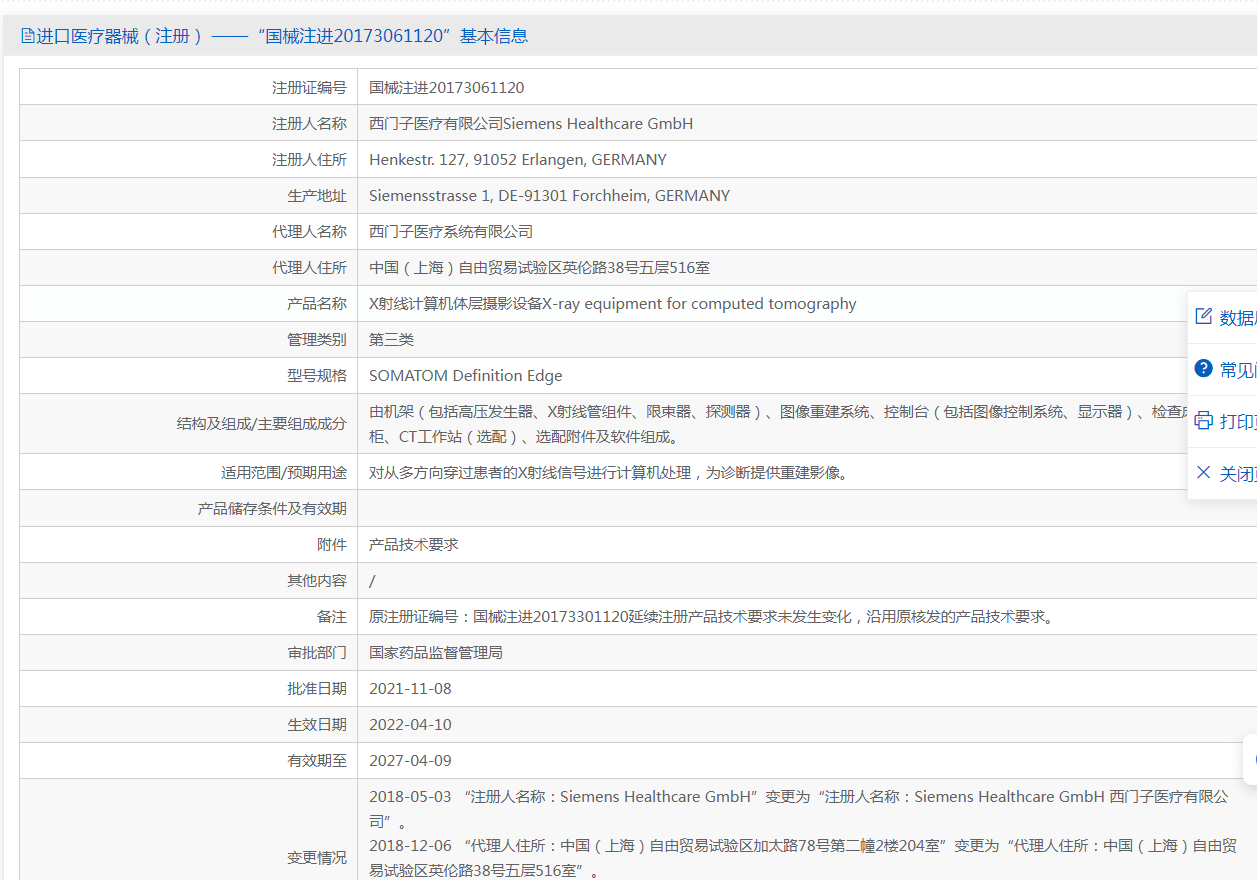Click the 型号规格 row label
This screenshot has width=1257, height=880.
pyautogui.click(x=317, y=376)
